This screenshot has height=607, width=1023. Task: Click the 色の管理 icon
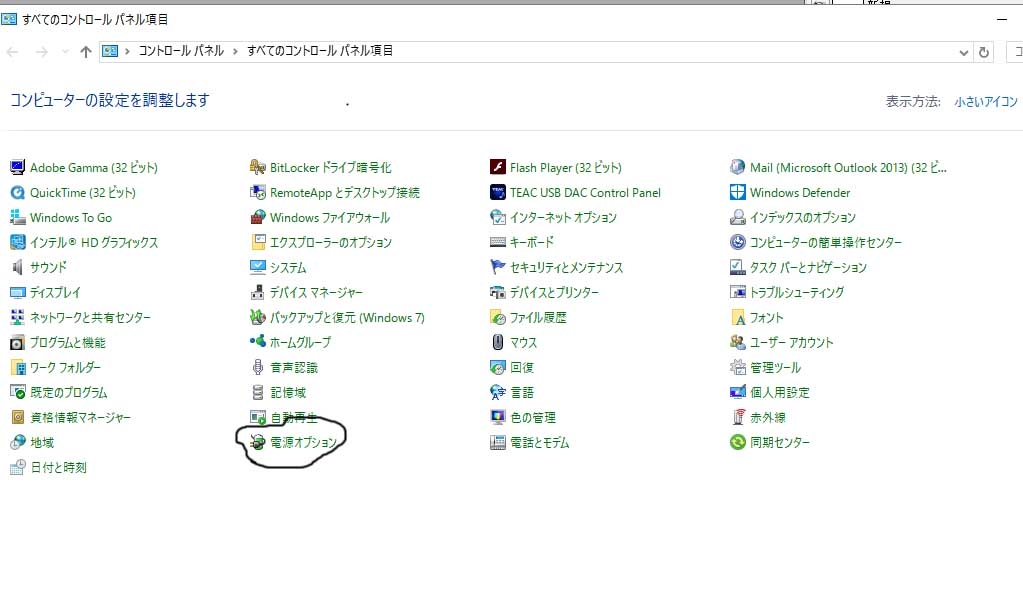(x=498, y=417)
